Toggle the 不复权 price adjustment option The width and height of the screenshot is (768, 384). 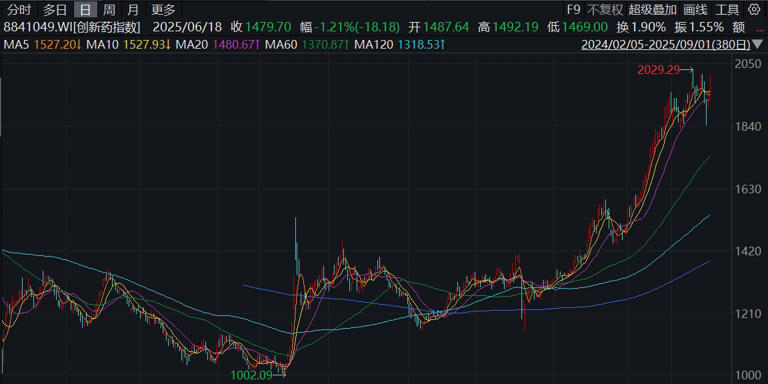605,9
